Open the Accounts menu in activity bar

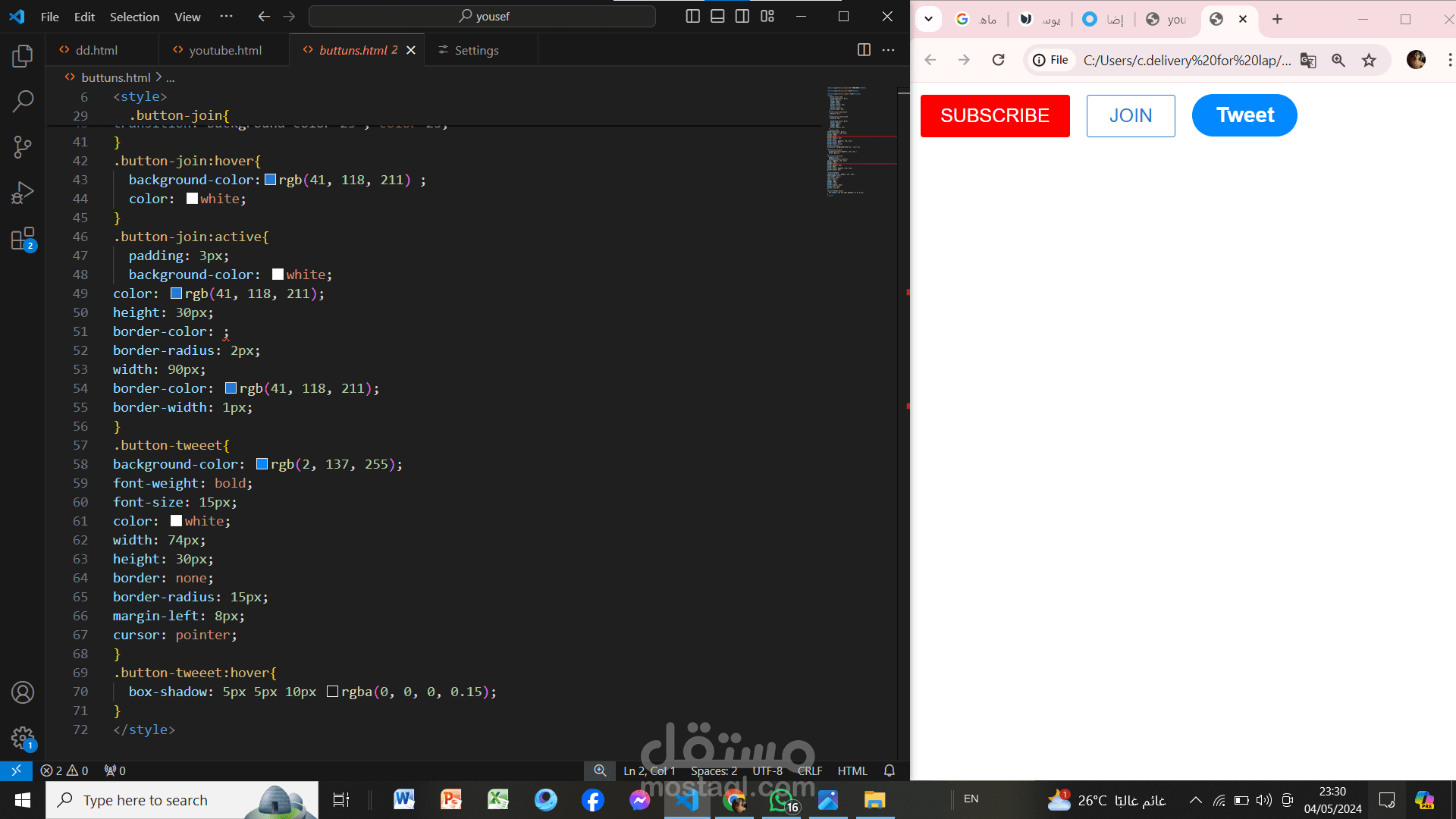point(23,692)
